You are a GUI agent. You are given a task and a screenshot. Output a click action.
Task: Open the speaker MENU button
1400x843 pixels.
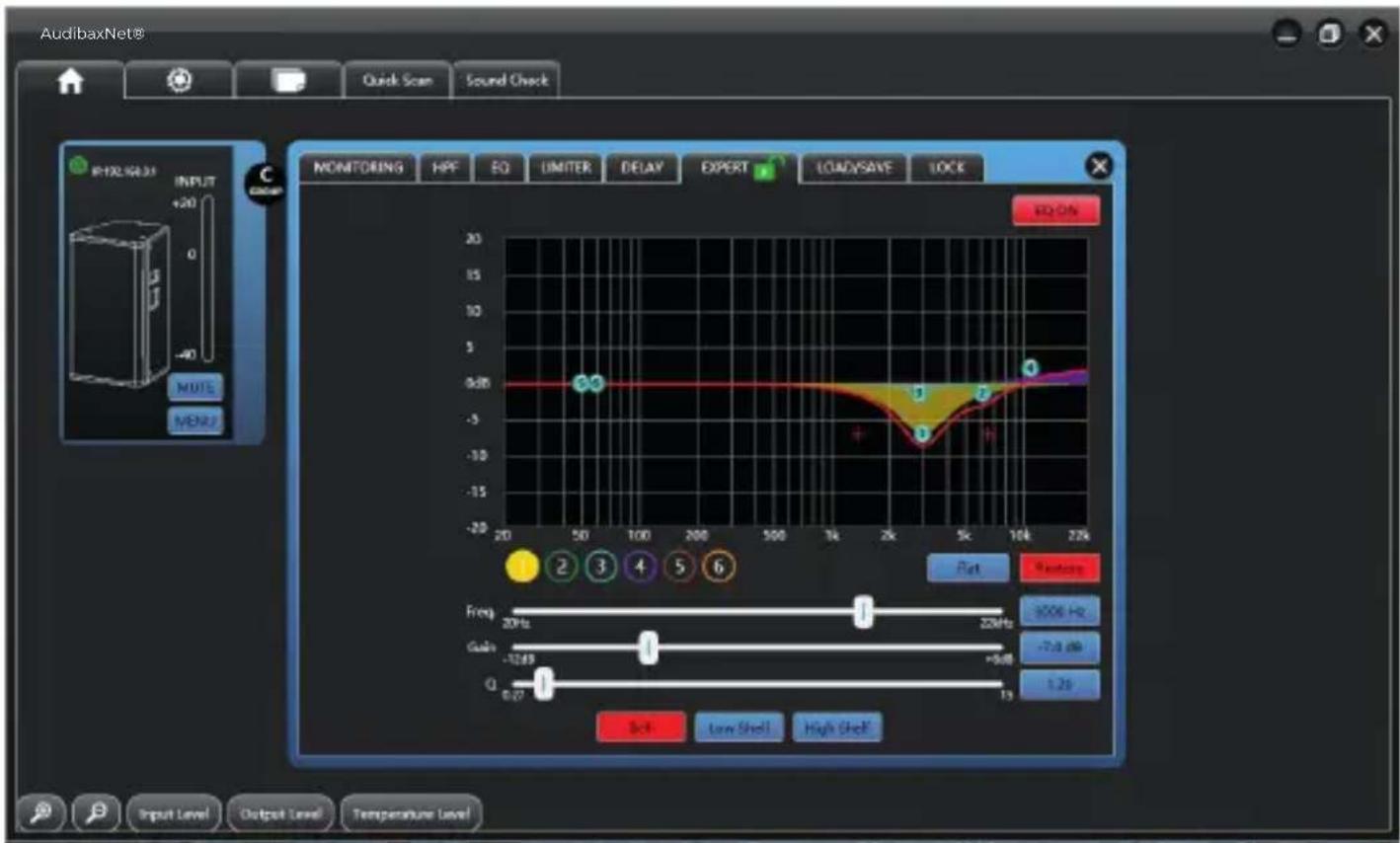pos(194,421)
